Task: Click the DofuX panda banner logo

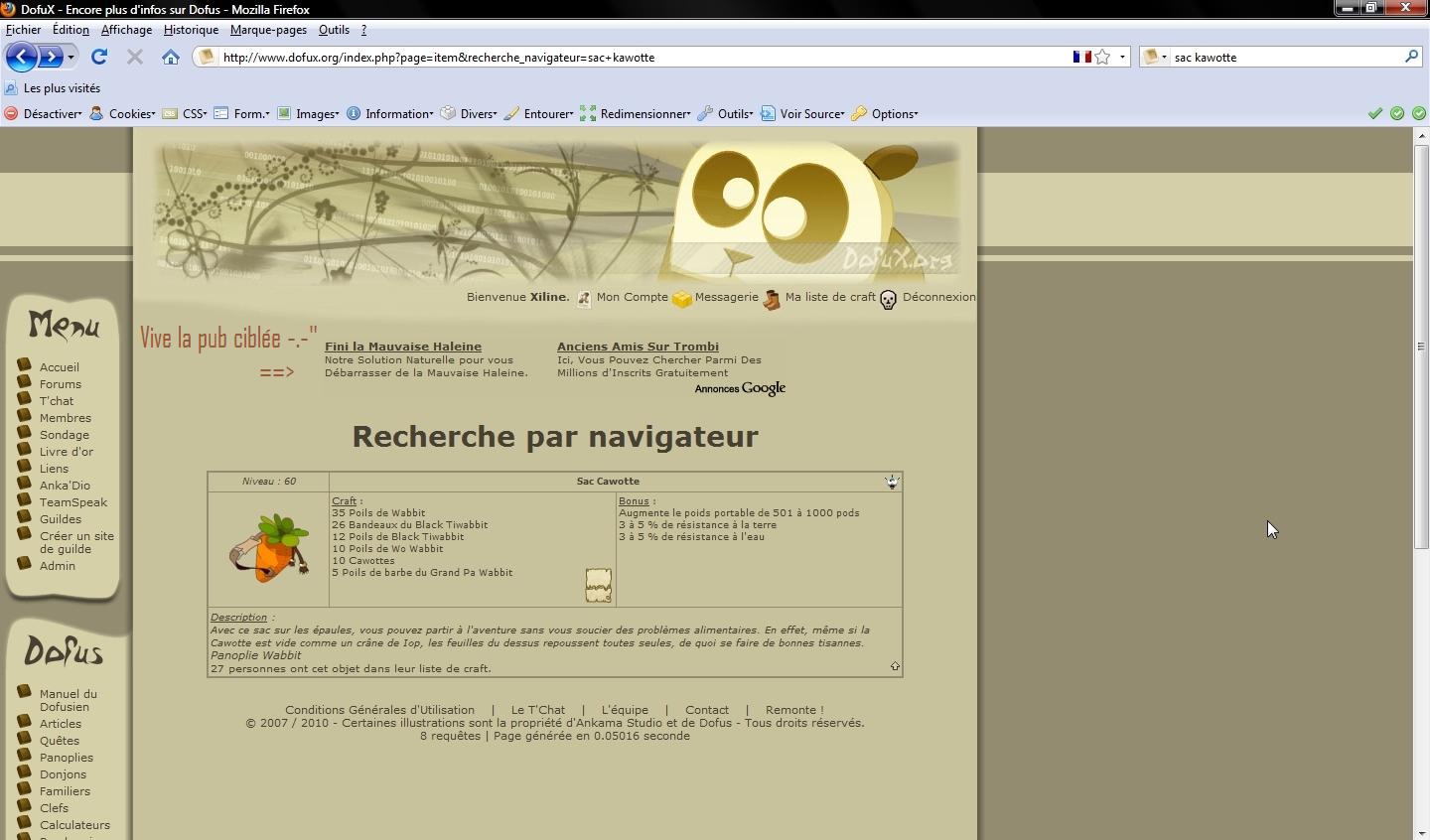Action: click(556, 211)
